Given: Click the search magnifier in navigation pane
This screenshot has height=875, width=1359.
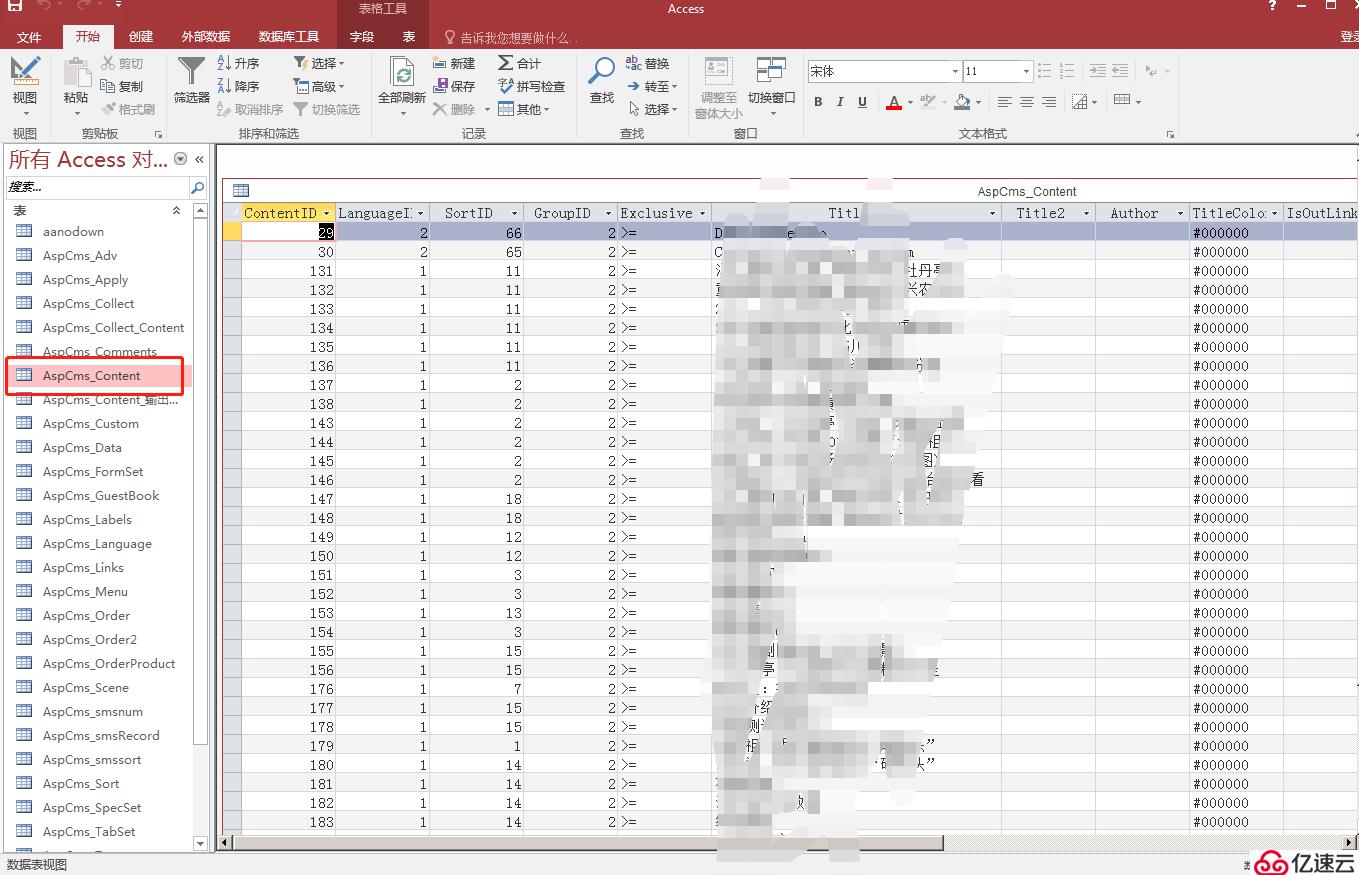Looking at the screenshot, I should (x=197, y=187).
